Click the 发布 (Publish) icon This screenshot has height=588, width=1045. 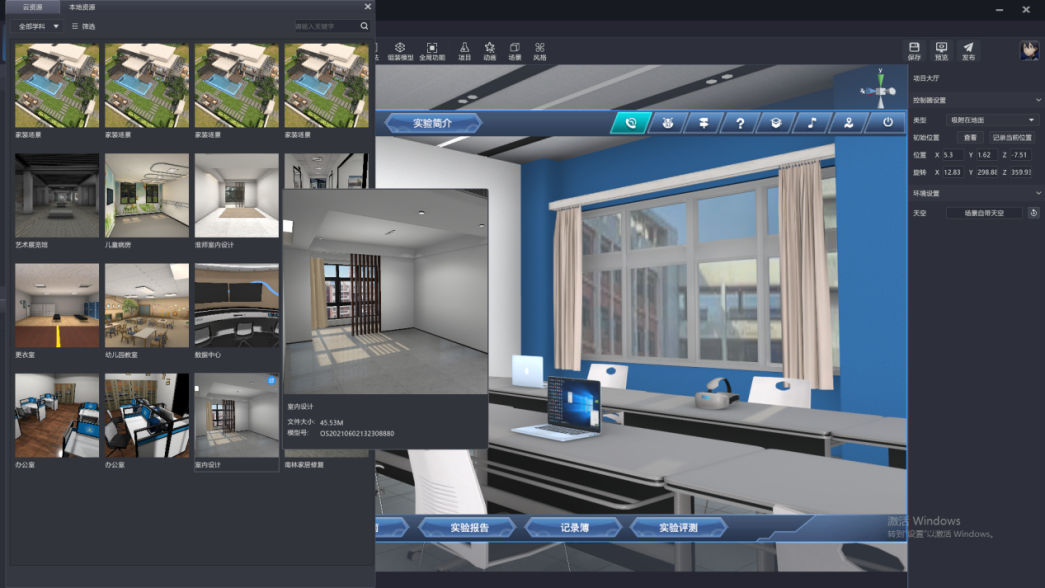click(968, 50)
